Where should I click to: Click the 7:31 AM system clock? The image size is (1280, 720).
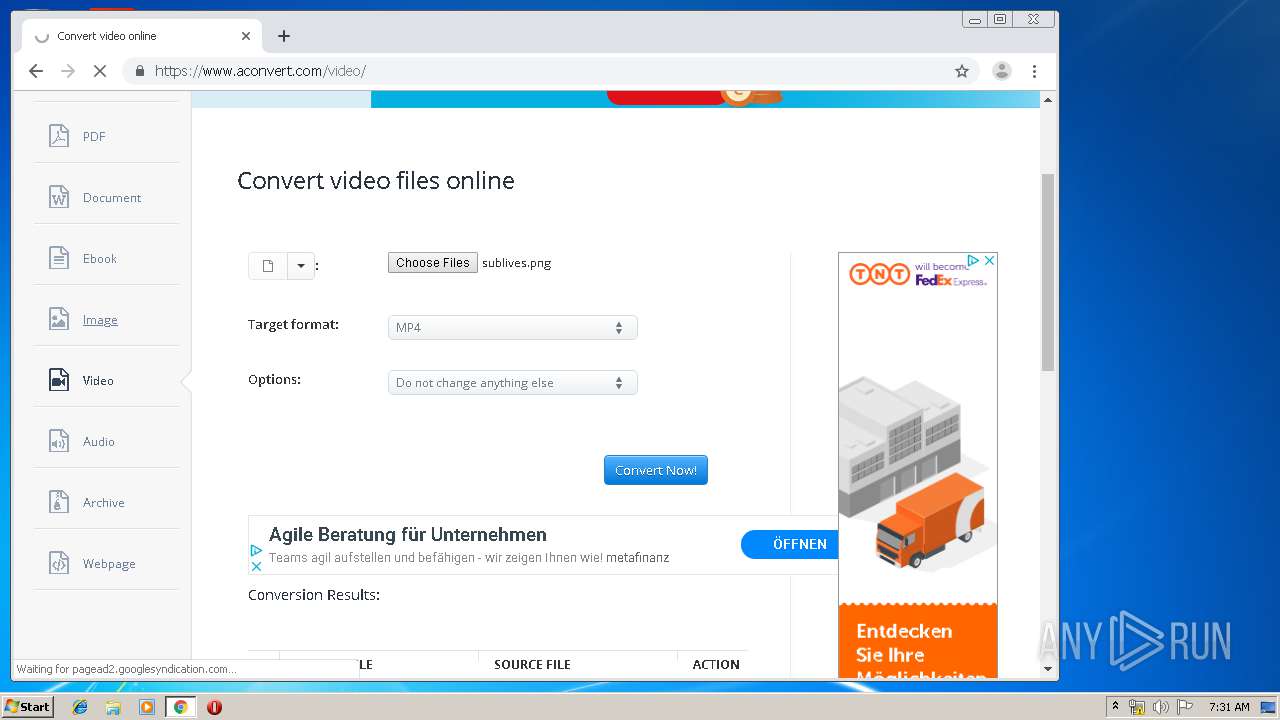coord(1229,707)
